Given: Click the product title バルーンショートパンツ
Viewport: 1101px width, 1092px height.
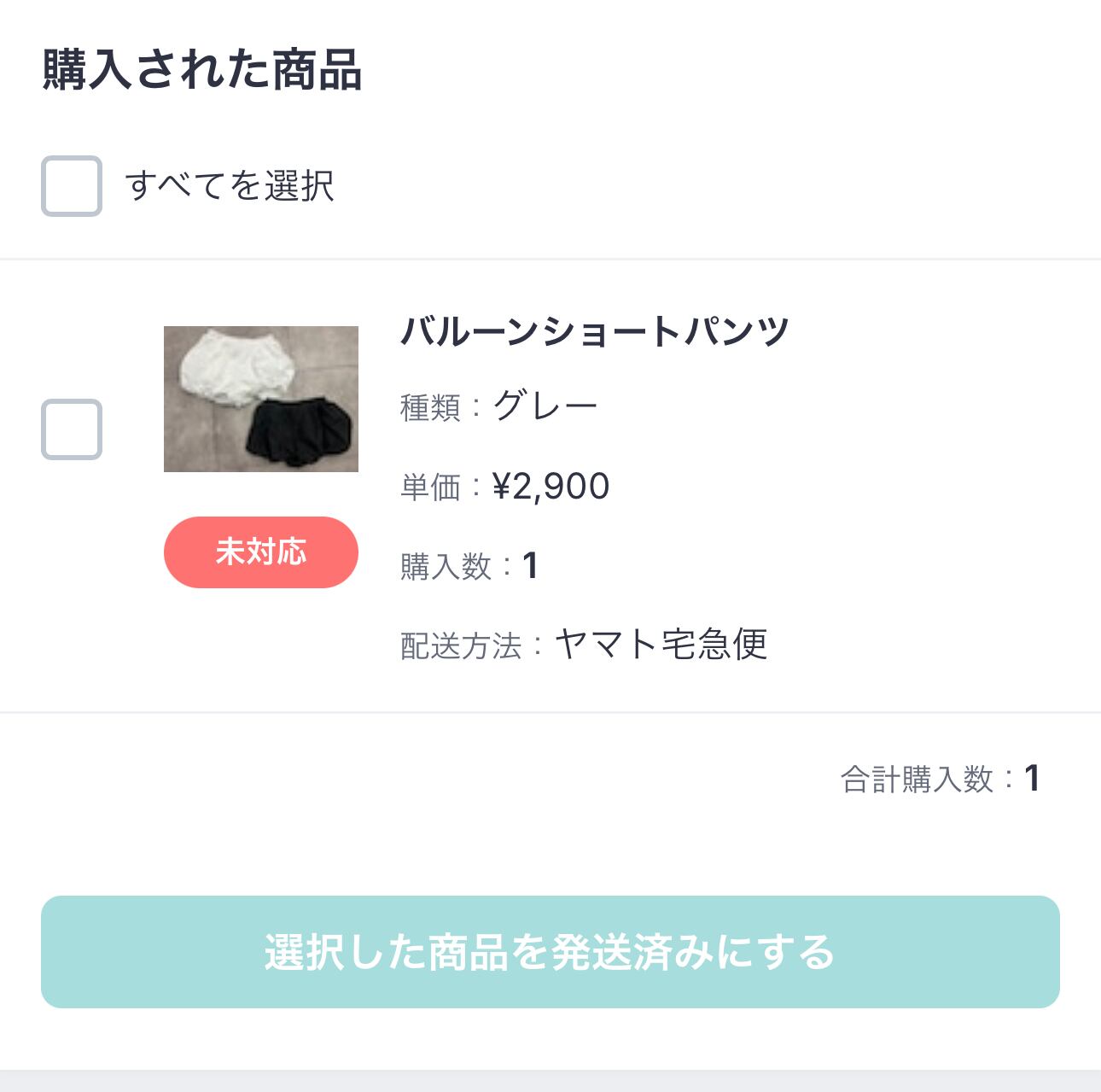Looking at the screenshot, I should coord(595,331).
